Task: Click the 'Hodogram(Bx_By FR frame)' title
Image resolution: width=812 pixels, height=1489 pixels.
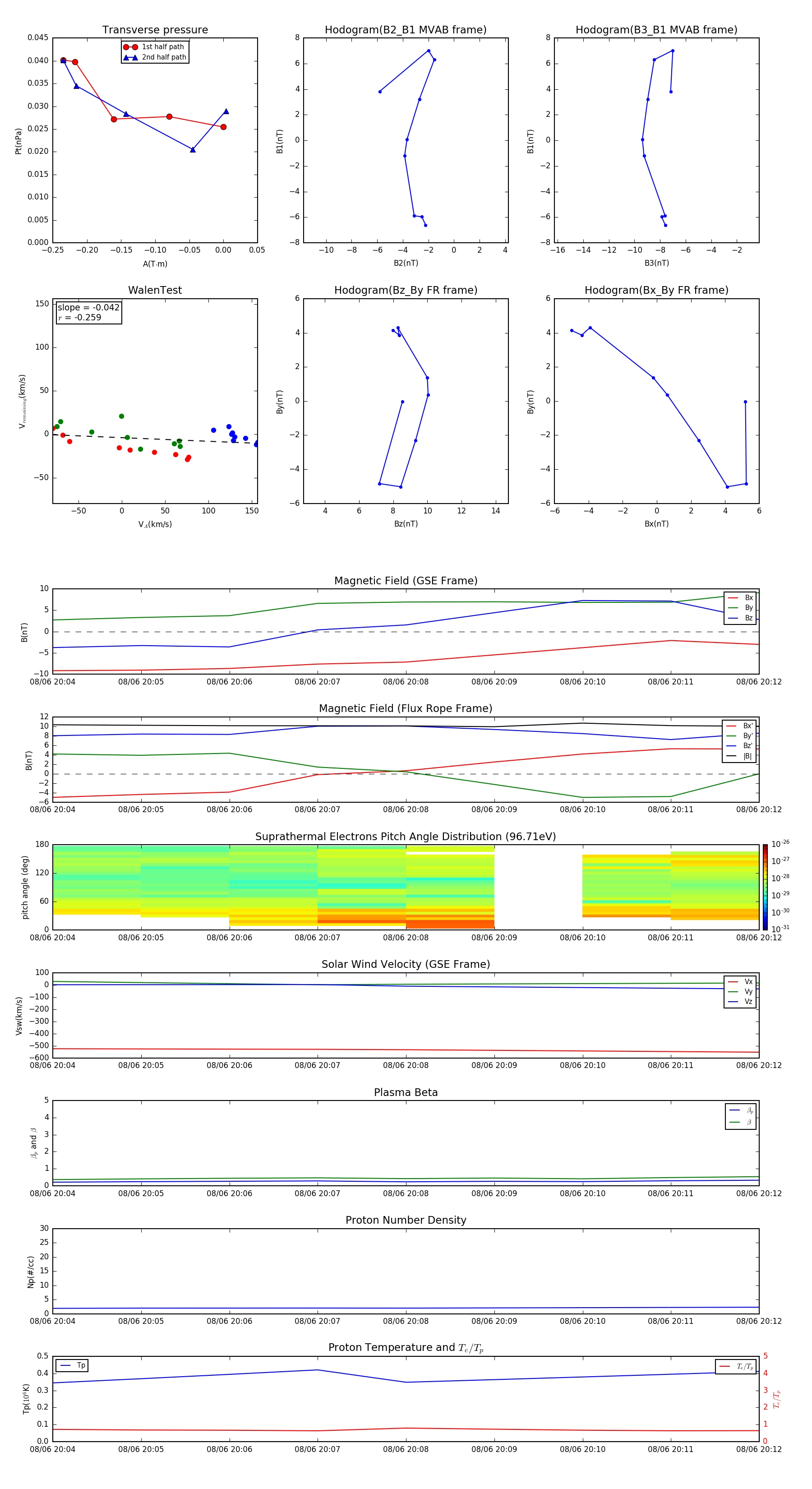Action: (656, 290)
